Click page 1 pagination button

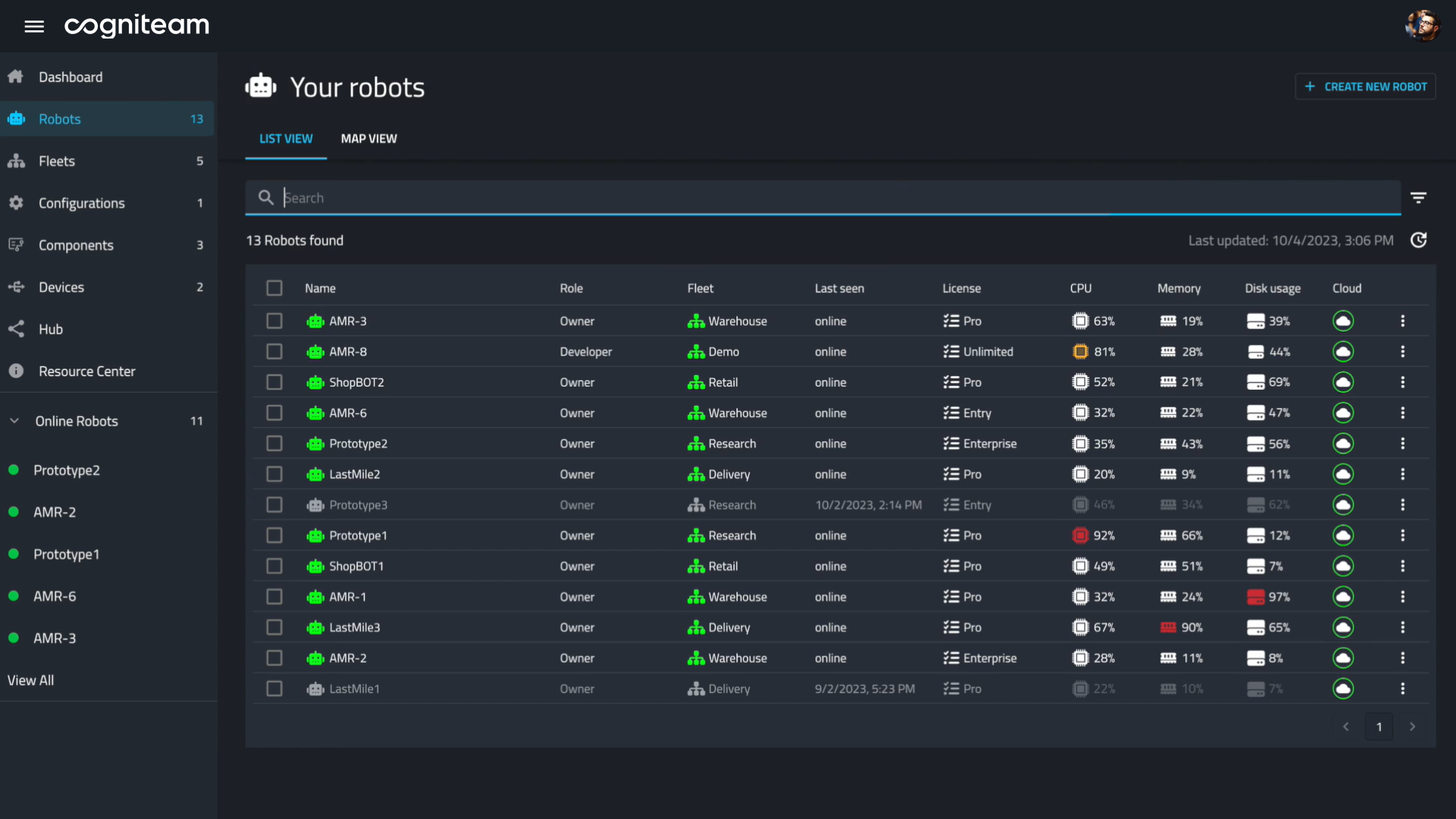[x=1379, y=726]
